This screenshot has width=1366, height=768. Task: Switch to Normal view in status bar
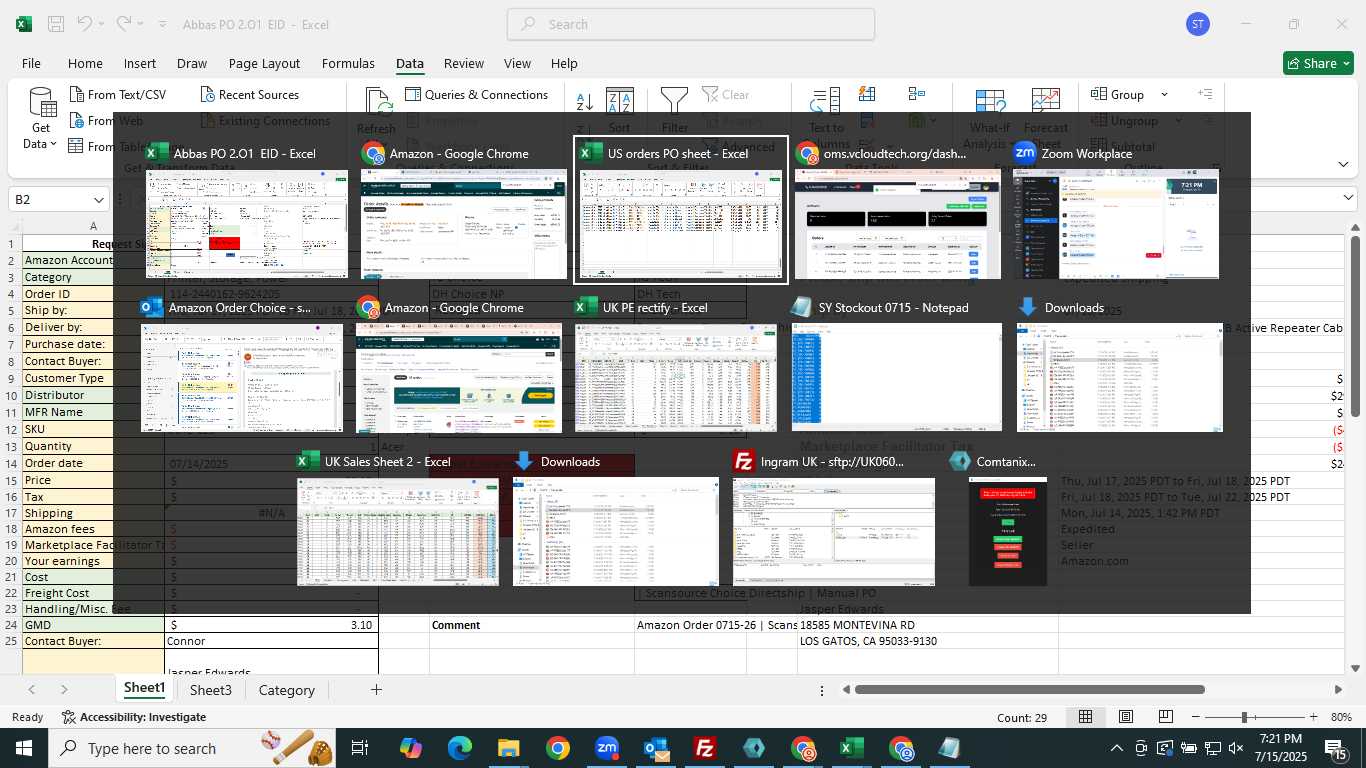point(1085,717)
